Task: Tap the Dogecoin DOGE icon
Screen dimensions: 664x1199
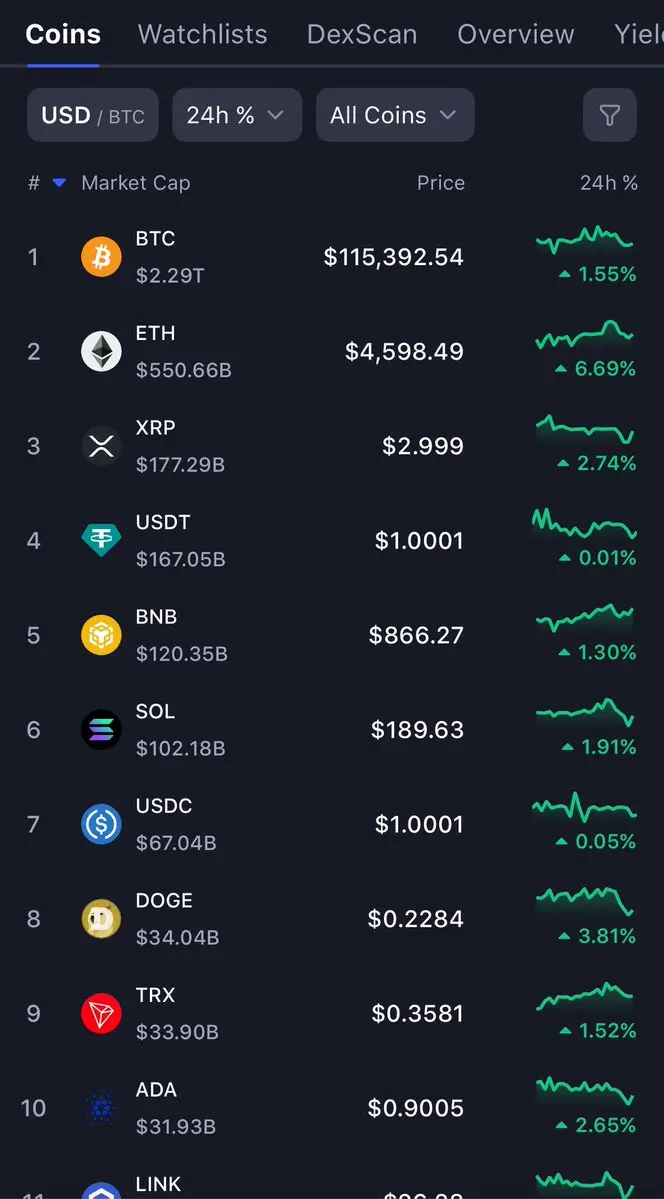Action: 101,918
